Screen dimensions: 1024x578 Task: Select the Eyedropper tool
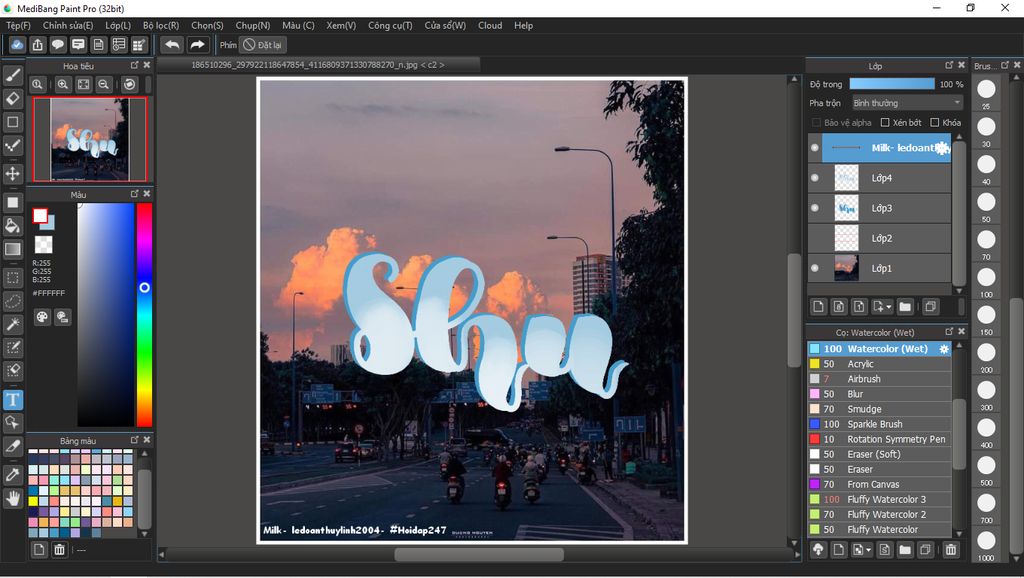[12, 475]
